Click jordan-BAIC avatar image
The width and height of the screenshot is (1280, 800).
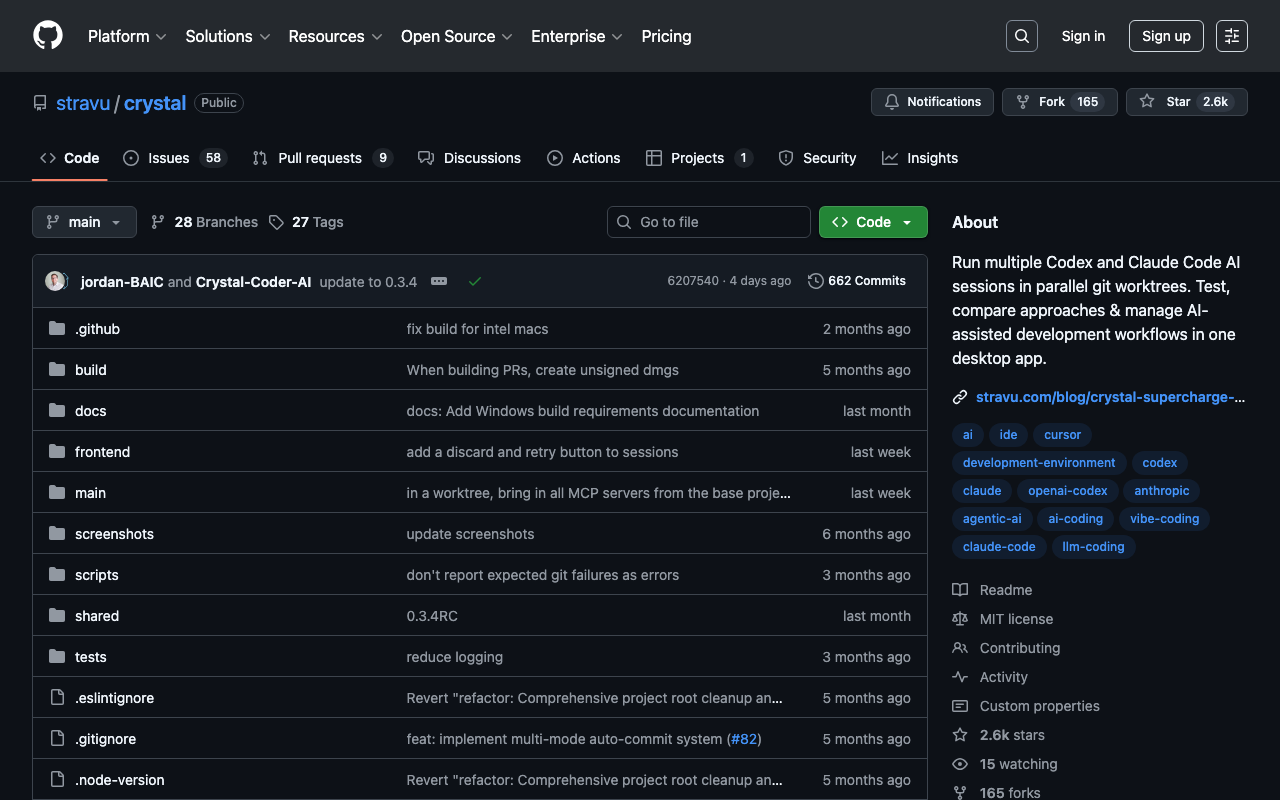click(x=56, y=281)
